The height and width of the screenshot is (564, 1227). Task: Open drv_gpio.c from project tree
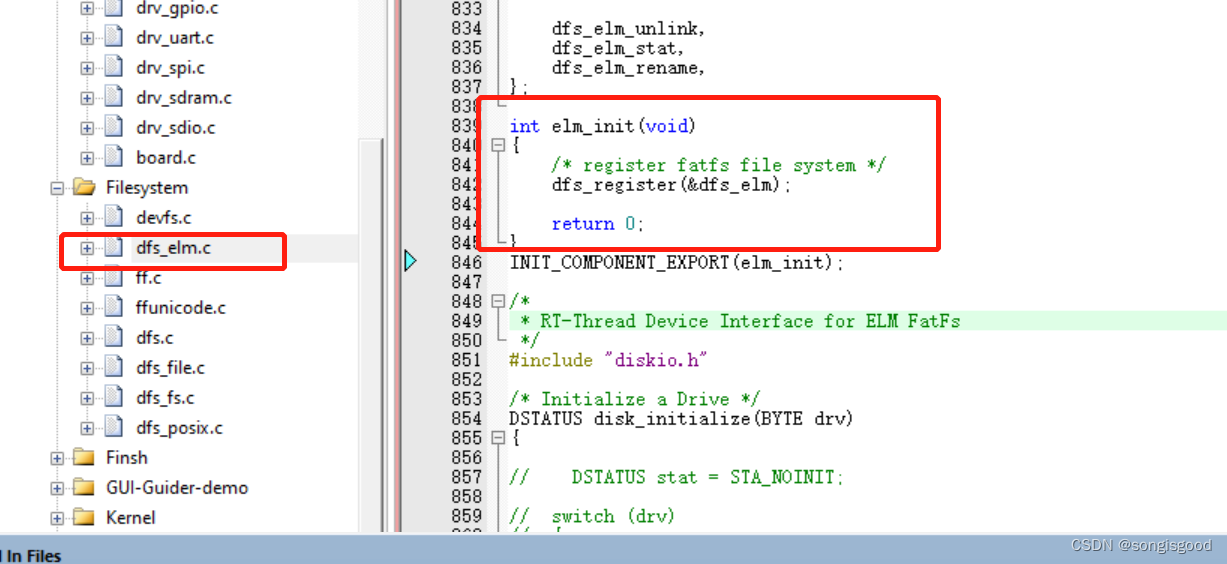[x=175, y=8]
